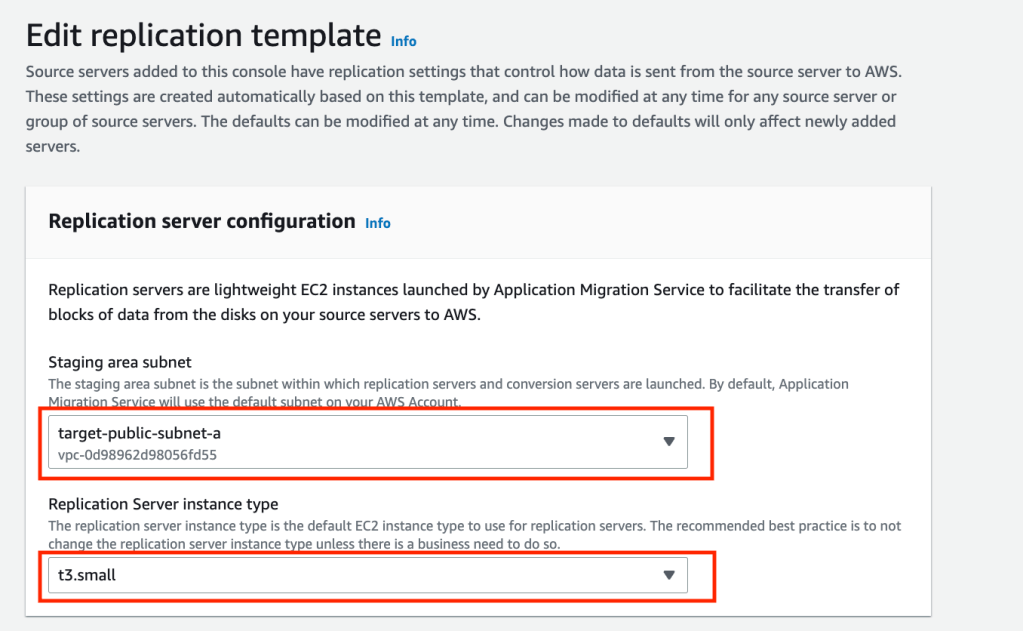
Task: Click the Replication Server instance type label
Action: 163,504
